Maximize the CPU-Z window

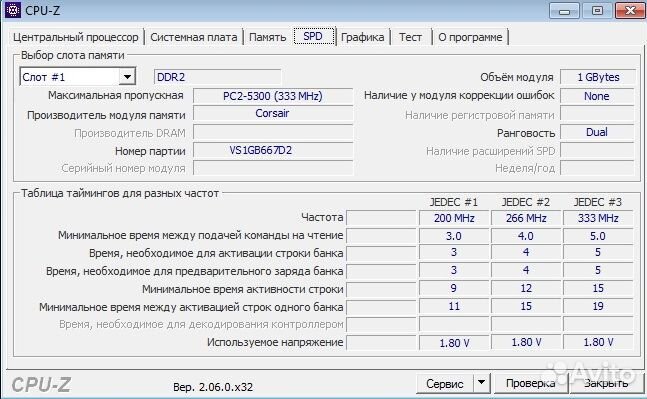(x=597, y=11)
